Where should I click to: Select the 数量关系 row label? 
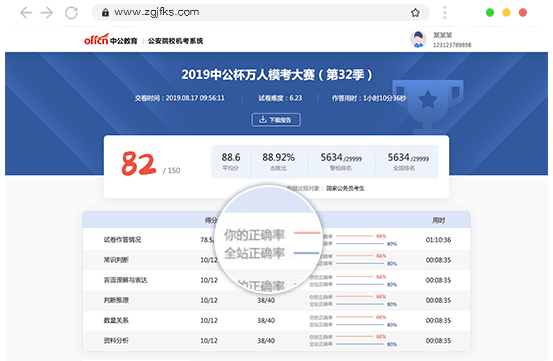point(116,320)
